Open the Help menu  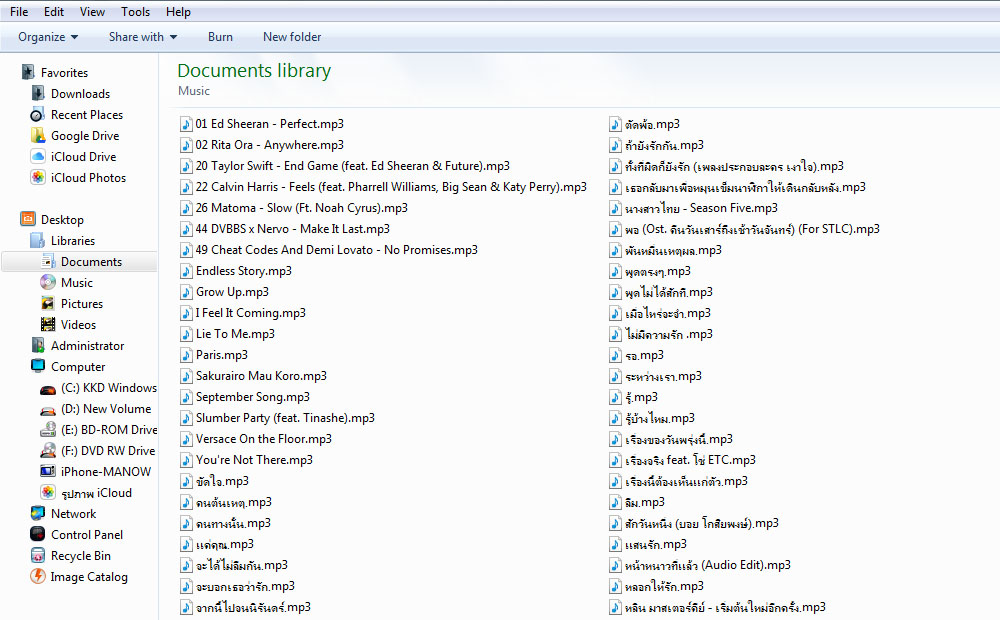pos(178,11)
